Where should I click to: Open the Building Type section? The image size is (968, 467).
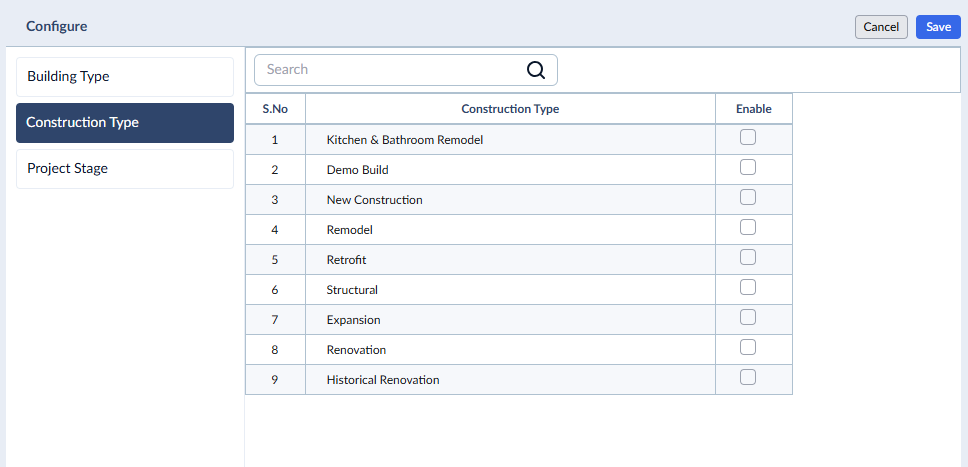pyautogui.click(x=125, y=77)
